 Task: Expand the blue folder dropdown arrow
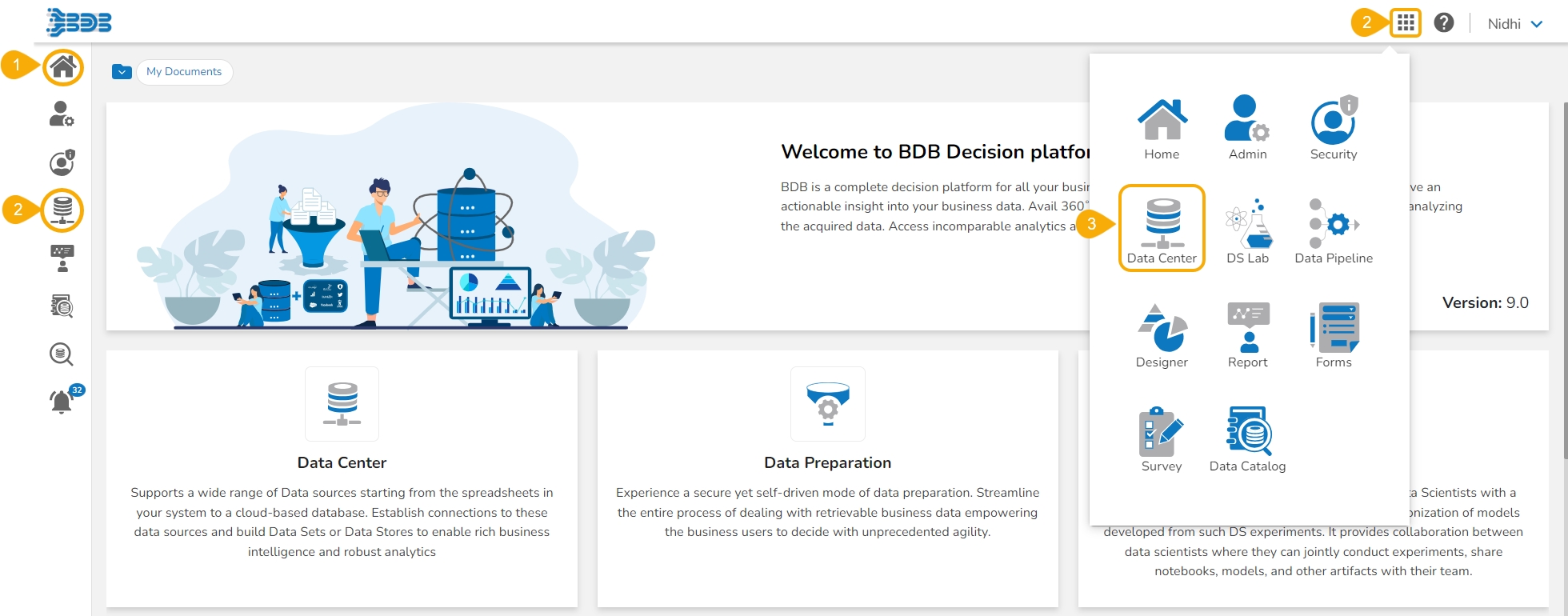coord(122,72)
